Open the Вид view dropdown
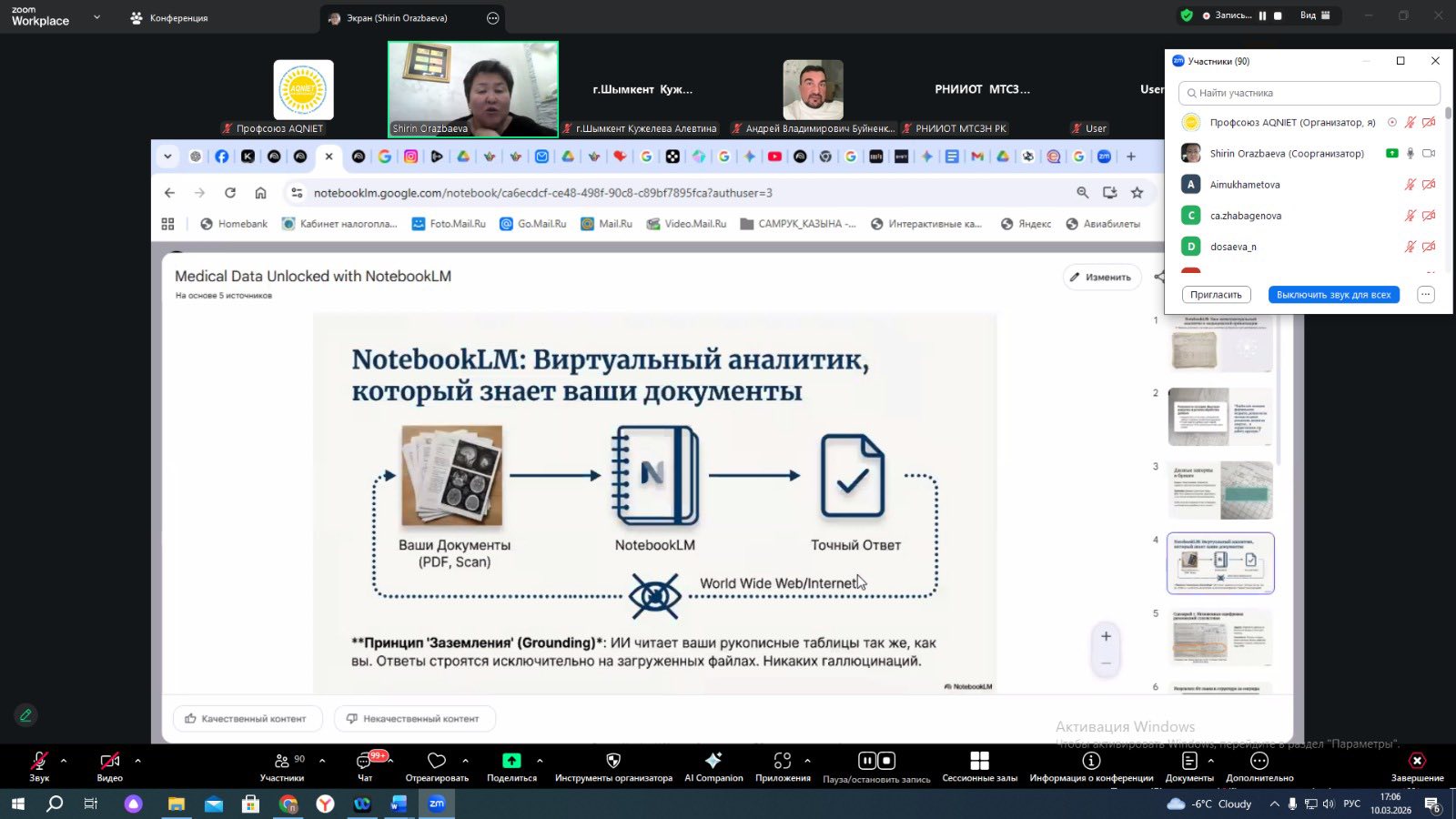 (1315, 15)
